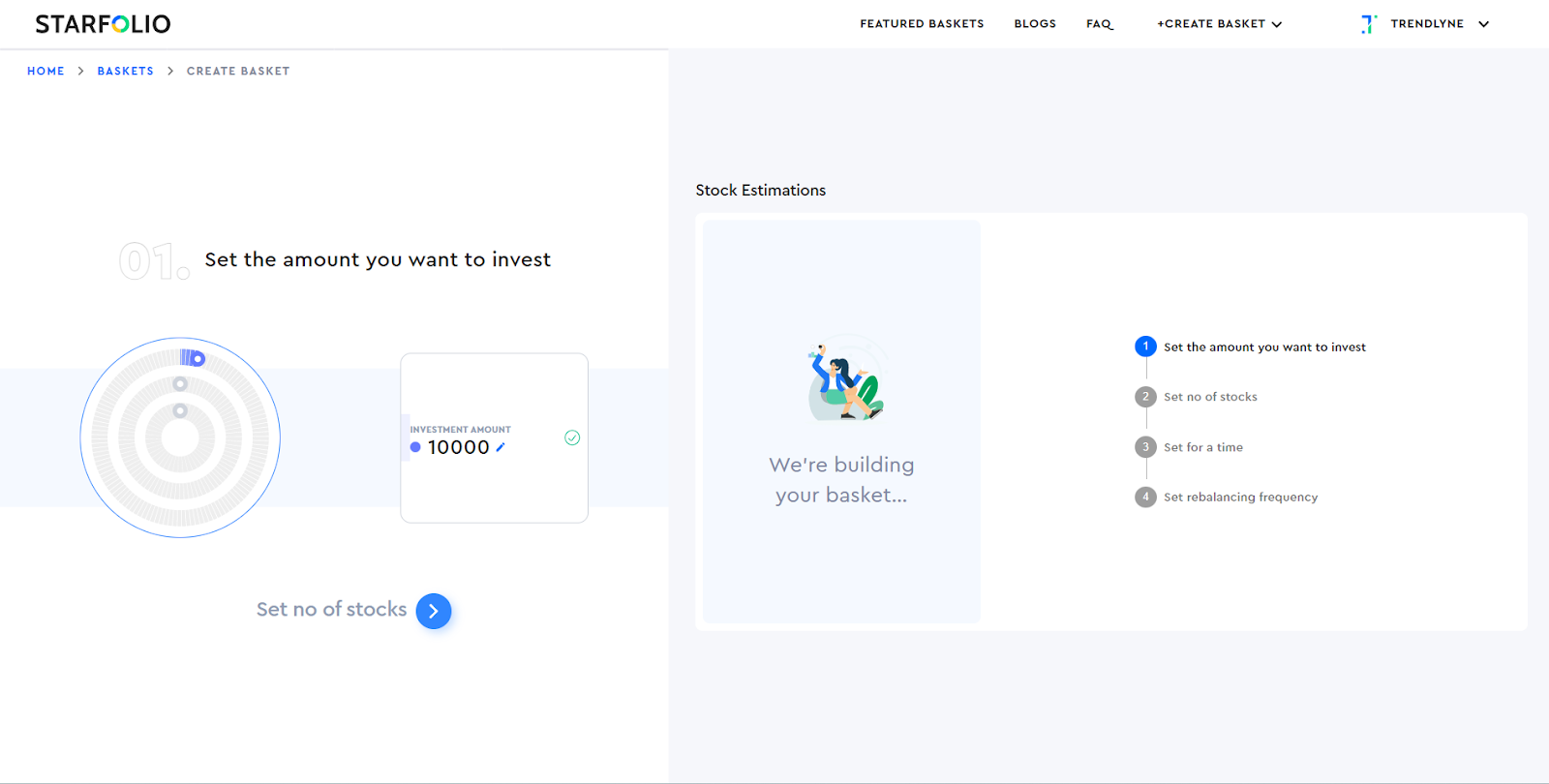Click the Starfolio logo

(x=103, y=24)
